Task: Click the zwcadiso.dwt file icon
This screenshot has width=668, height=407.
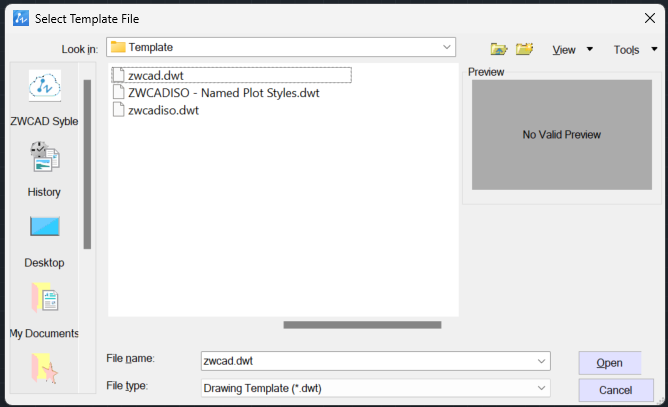Action: coord(119,110)
